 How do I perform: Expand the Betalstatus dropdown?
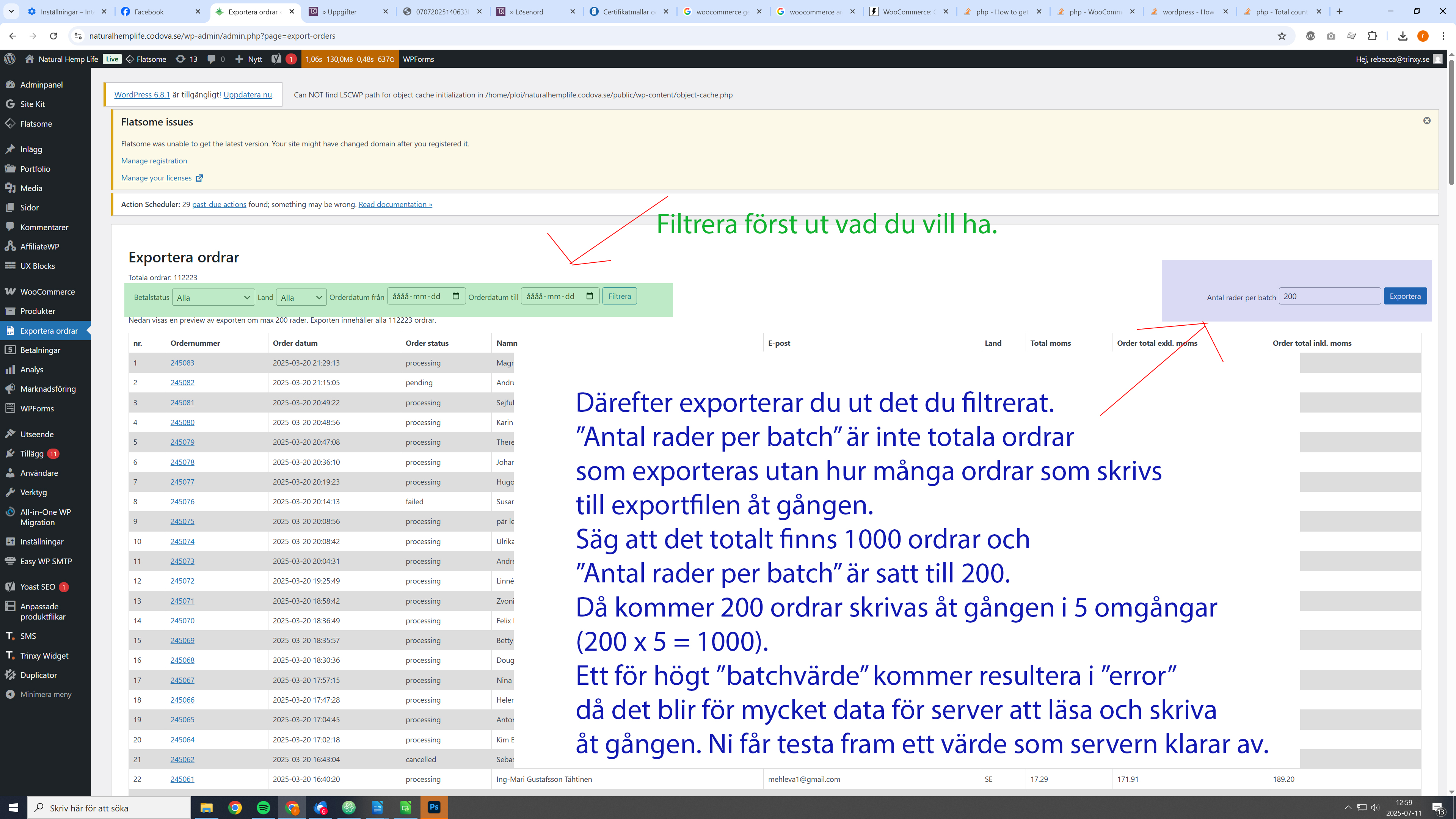coord(213,297)
